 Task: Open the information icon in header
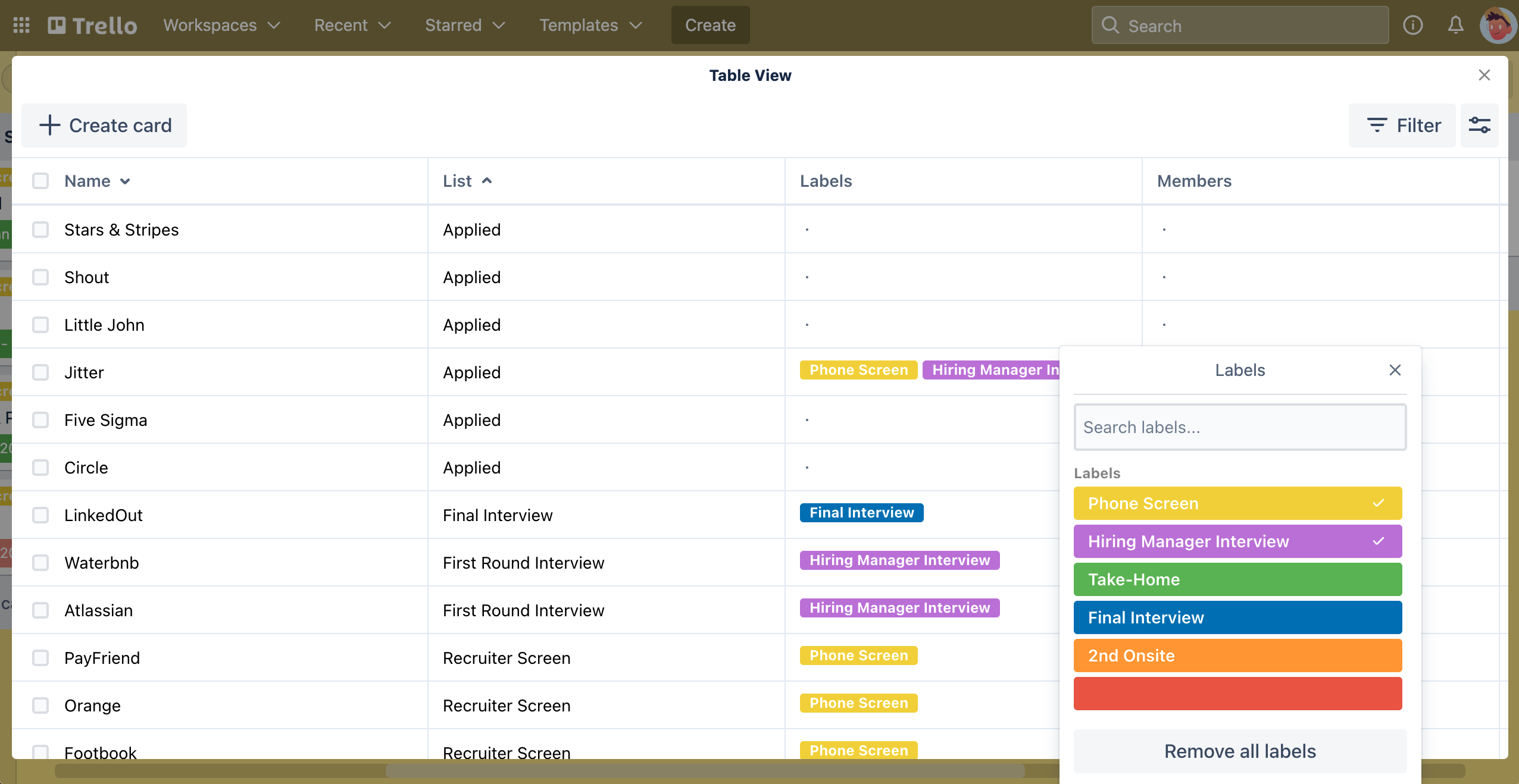pos(1412,25)
